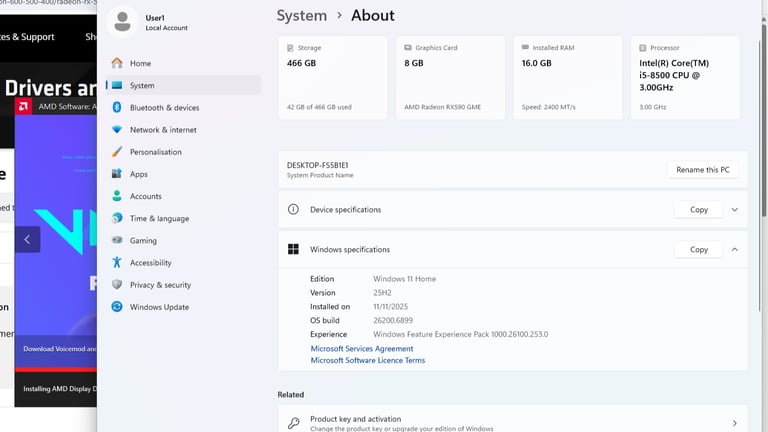Collapse the Windows specifications section

pyautogui.click(x=734, y=249)
